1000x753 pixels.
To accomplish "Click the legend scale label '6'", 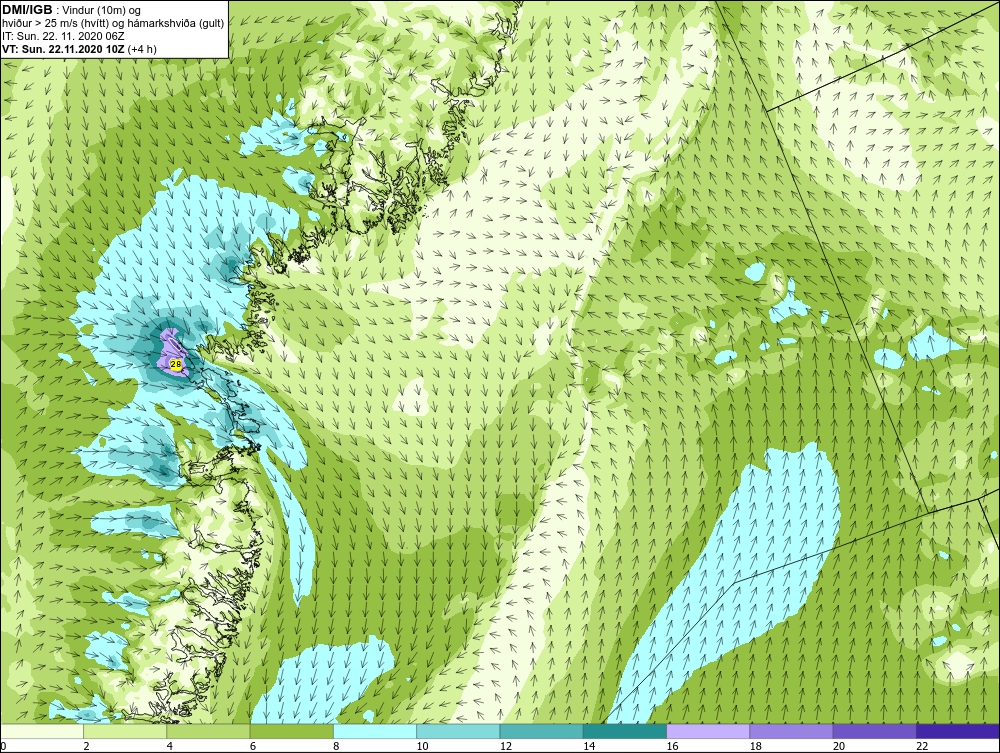I will point(253,747).
